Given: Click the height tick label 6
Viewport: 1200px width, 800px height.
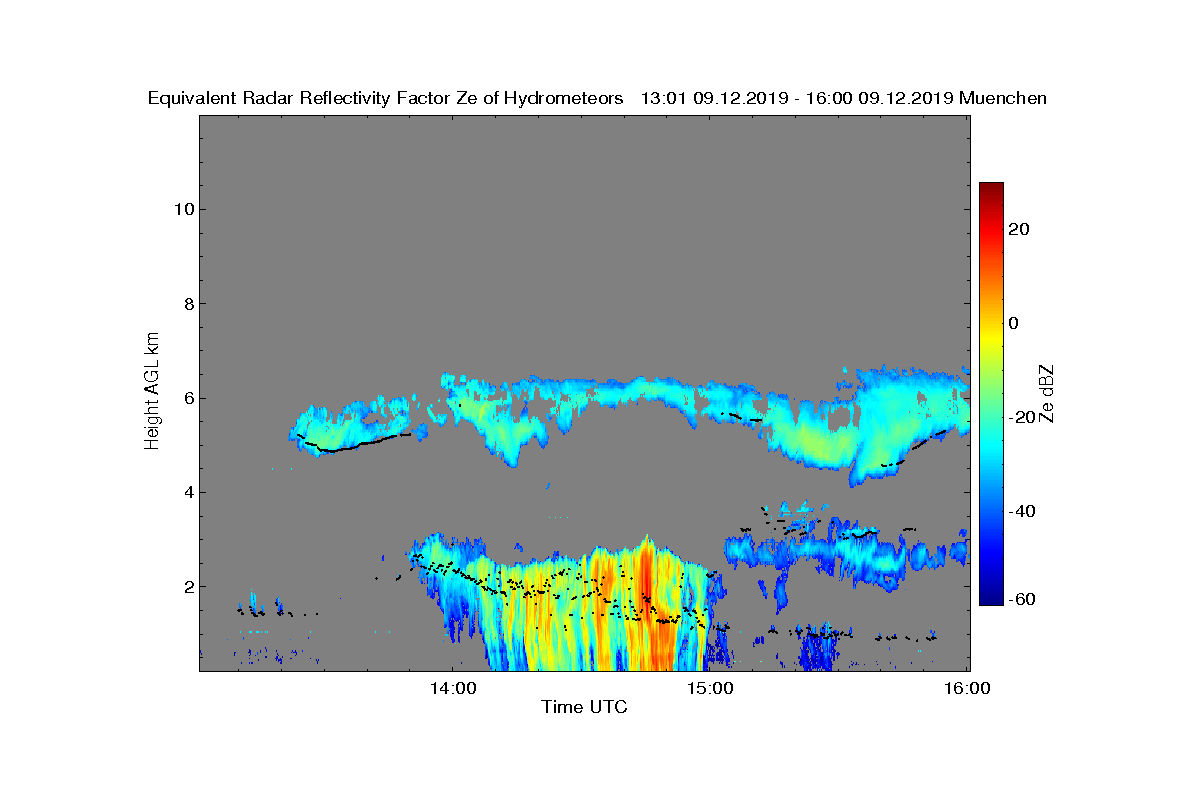Looking at the screenshot, I should tap(187, 398).
